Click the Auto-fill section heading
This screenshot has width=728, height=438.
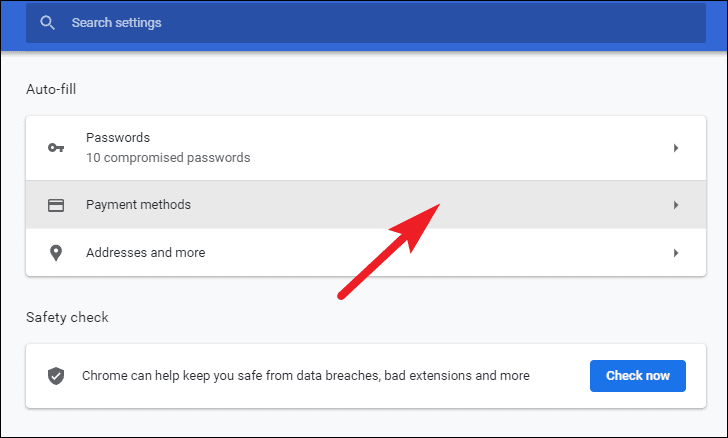pos(51,89)
